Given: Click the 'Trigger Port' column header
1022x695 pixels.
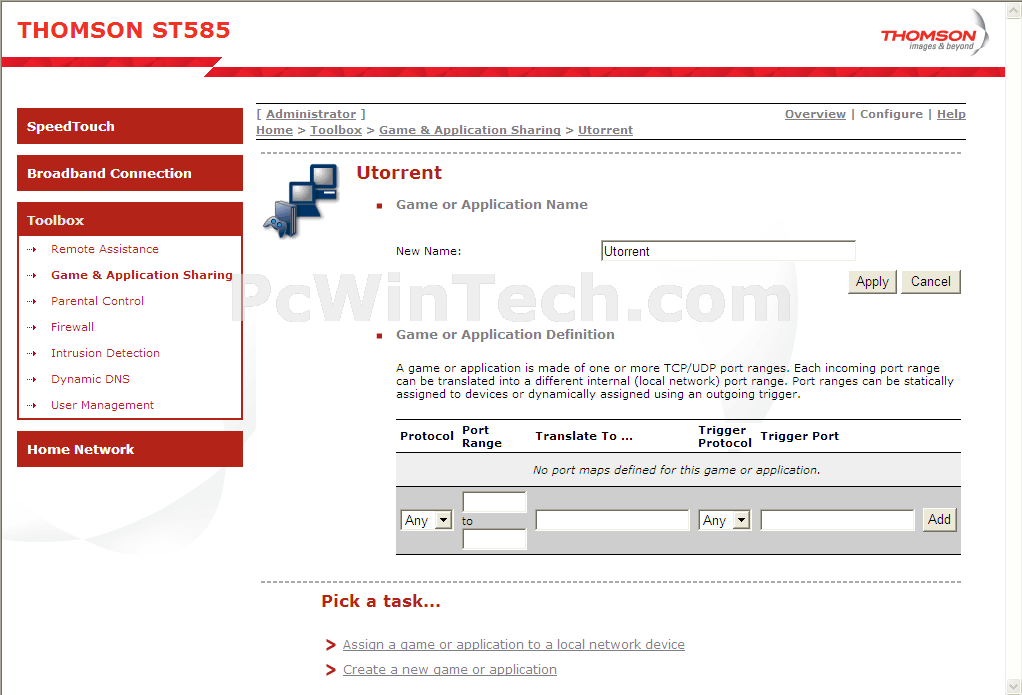Looking at the screenshot, I should point(800,436).
